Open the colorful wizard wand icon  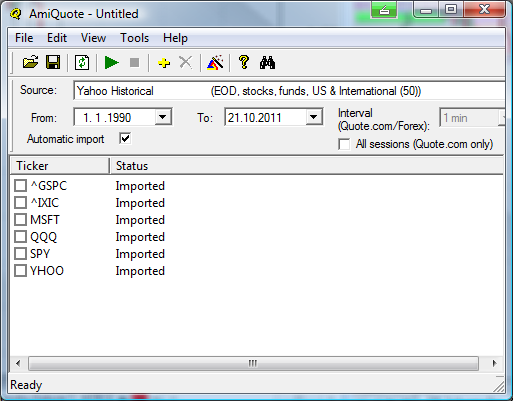pos(215,62)
